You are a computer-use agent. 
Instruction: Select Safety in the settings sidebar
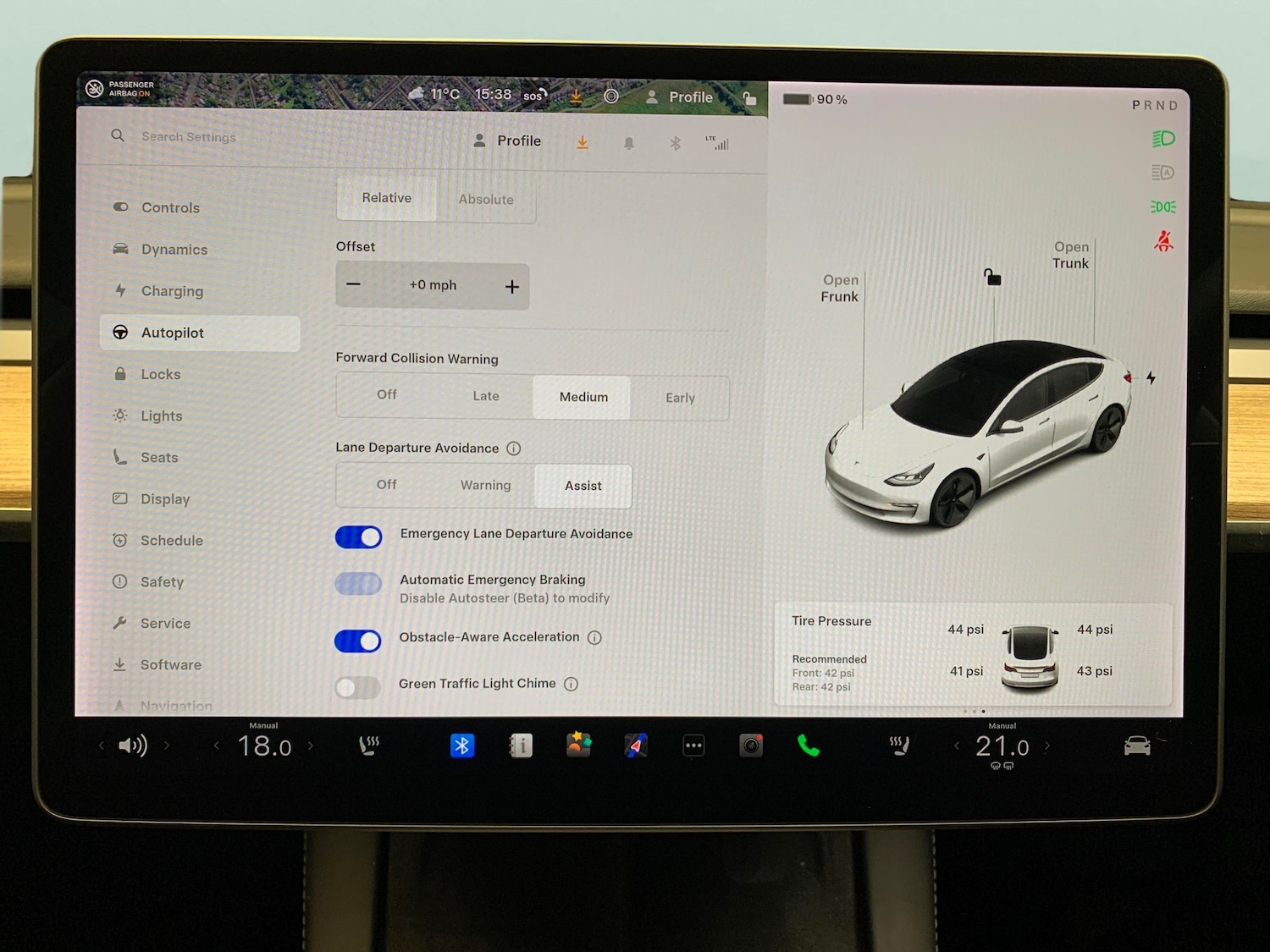[162, 582]
